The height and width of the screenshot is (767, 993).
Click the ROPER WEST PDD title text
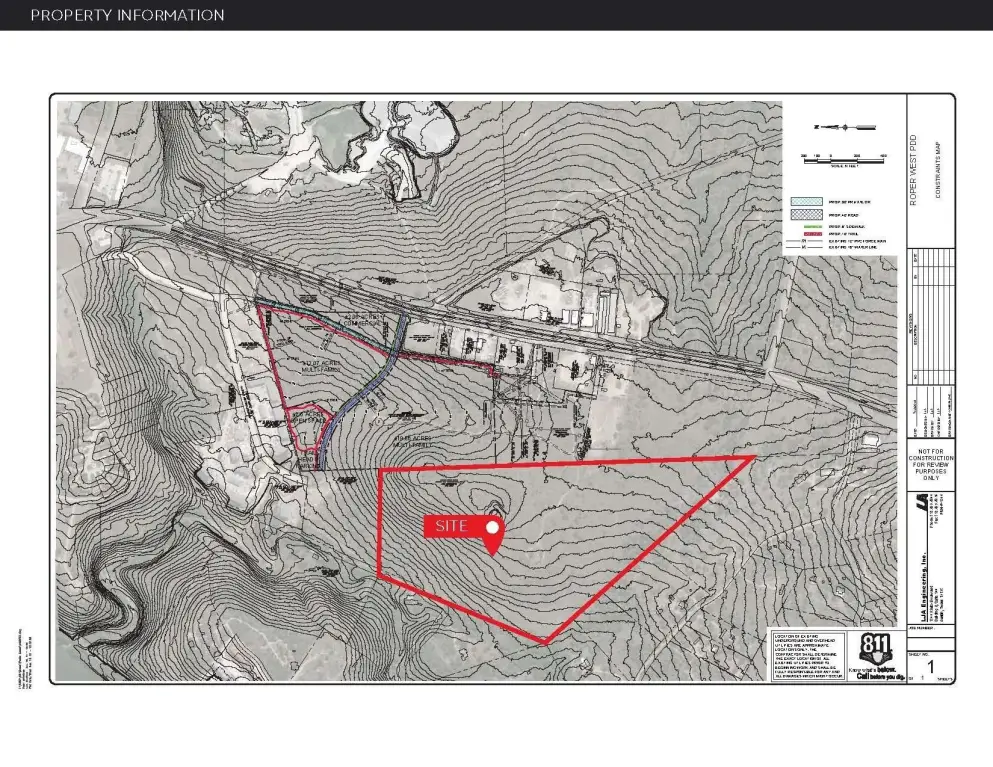914,170
